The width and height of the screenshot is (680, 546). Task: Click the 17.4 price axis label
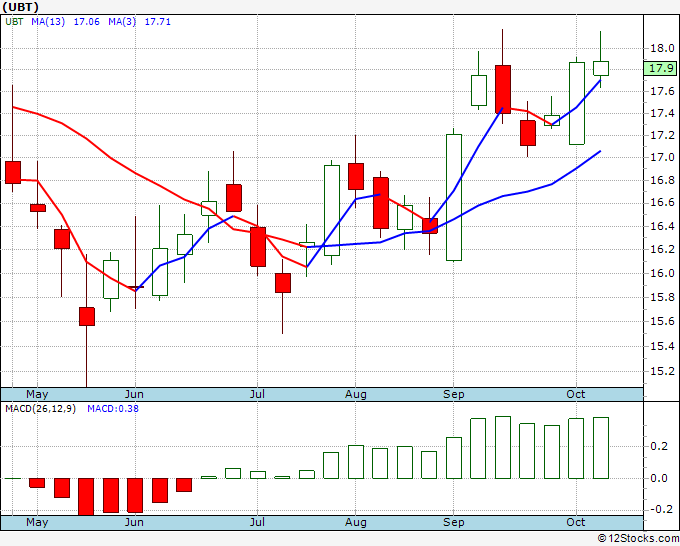(662, 113)
